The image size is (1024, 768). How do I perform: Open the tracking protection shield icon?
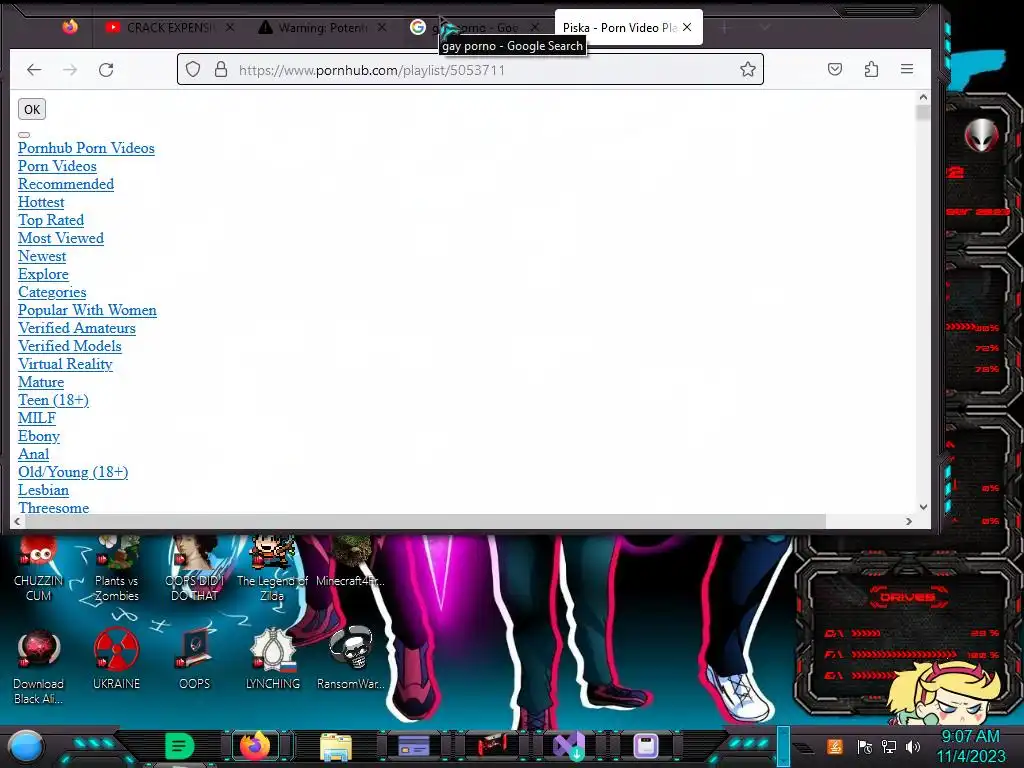point(193,69)
